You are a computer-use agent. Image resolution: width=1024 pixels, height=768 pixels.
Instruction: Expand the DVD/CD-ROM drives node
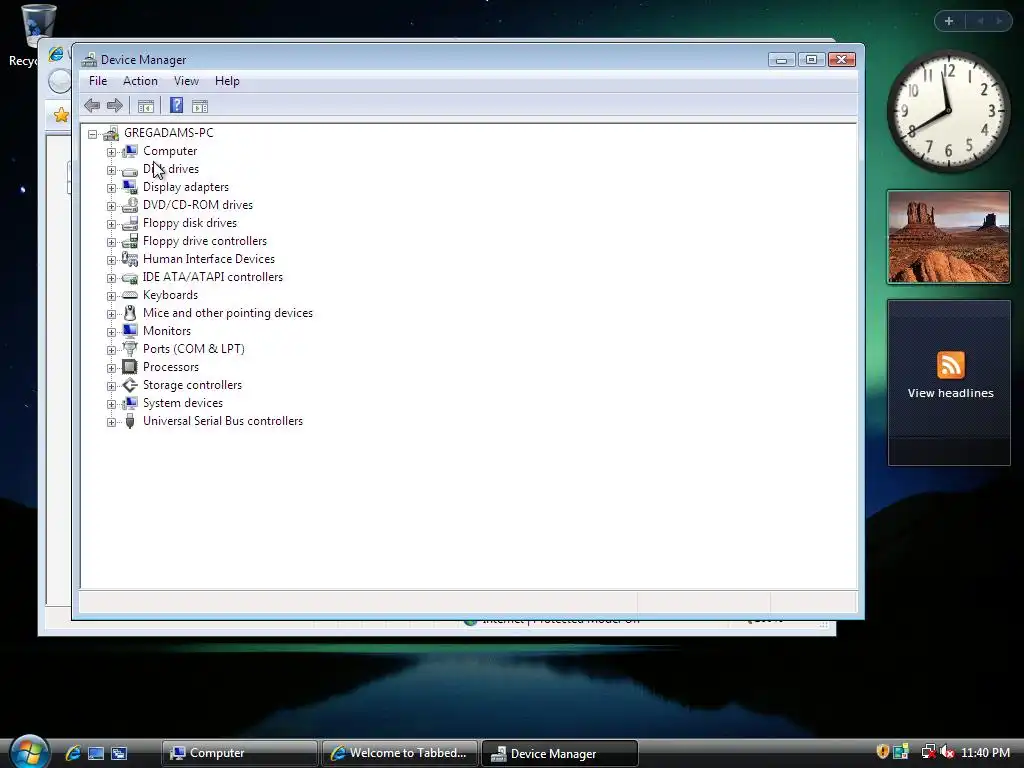[x=112, y=206]
